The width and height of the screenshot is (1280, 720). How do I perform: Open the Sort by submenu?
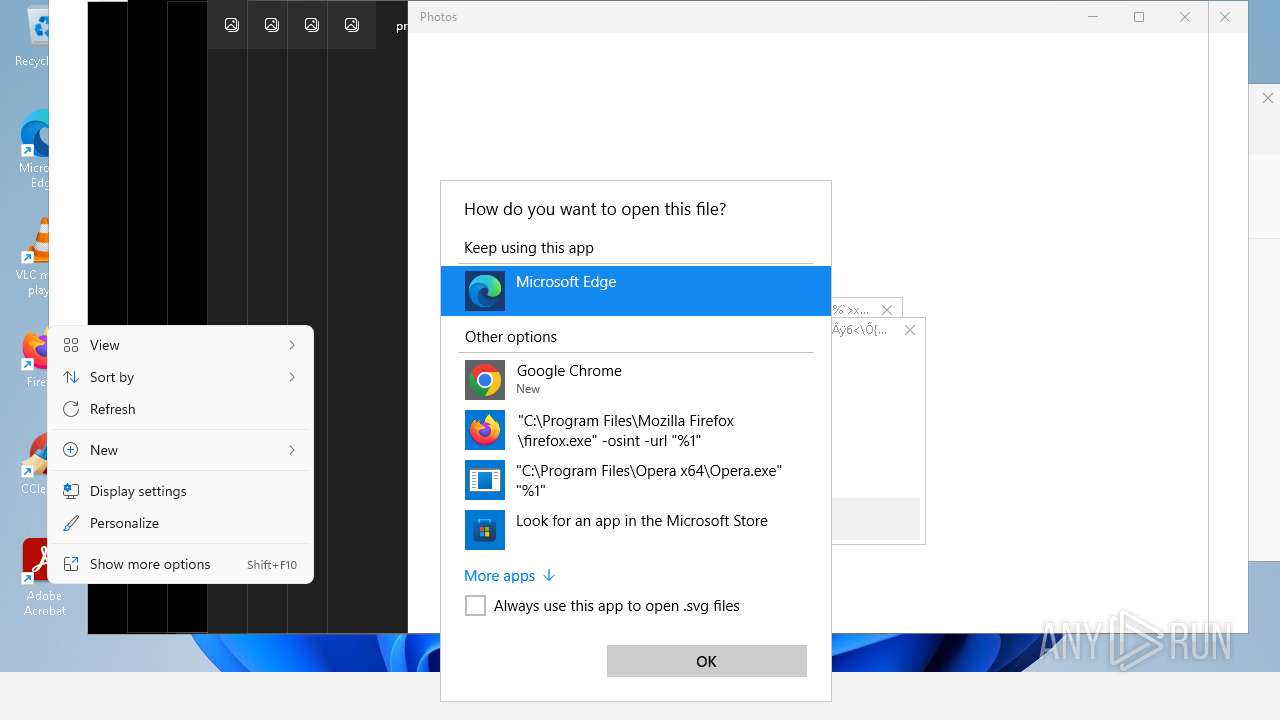coord(181,377)
